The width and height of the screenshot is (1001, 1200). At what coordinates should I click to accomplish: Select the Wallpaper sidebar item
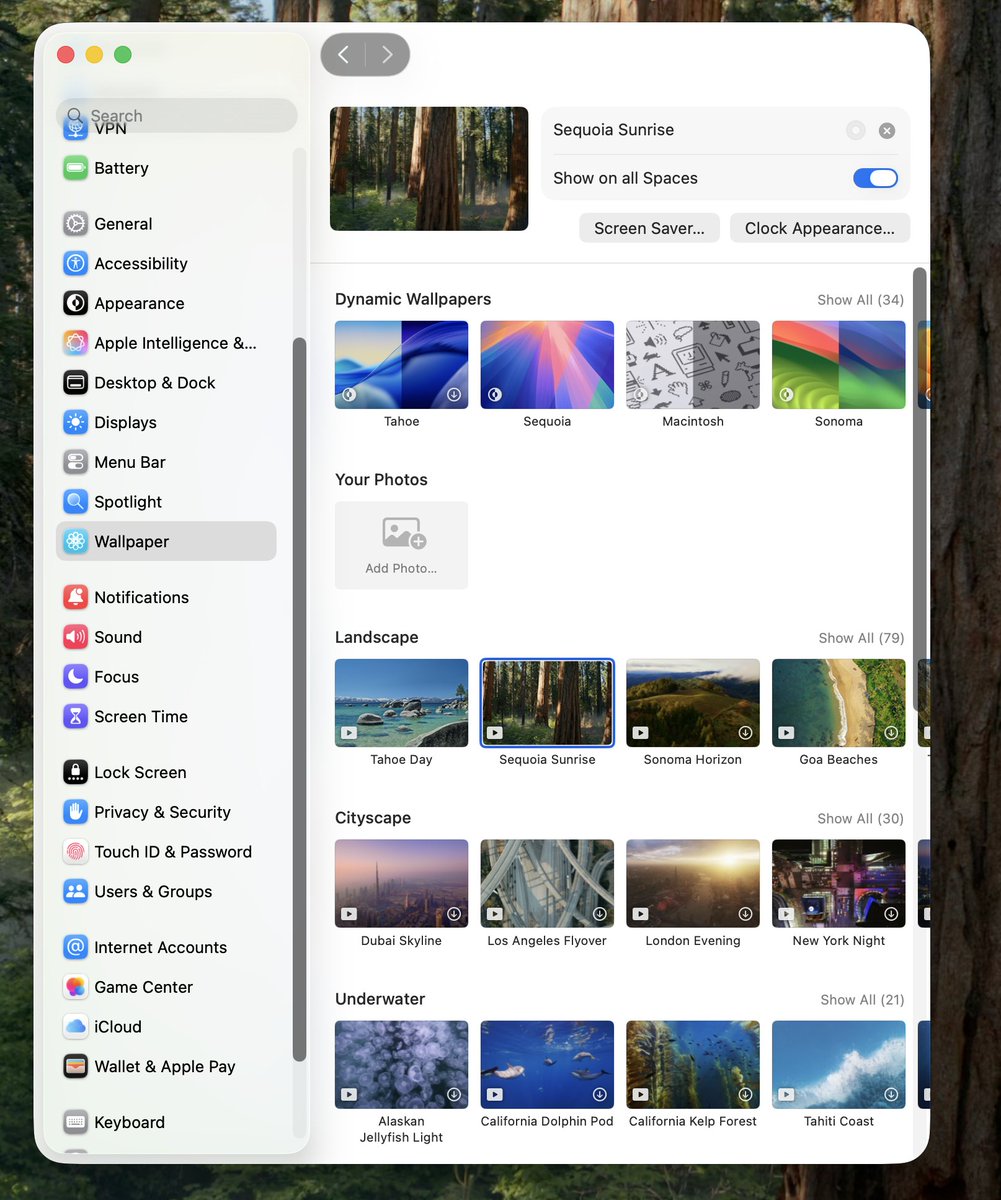(166, 541)
